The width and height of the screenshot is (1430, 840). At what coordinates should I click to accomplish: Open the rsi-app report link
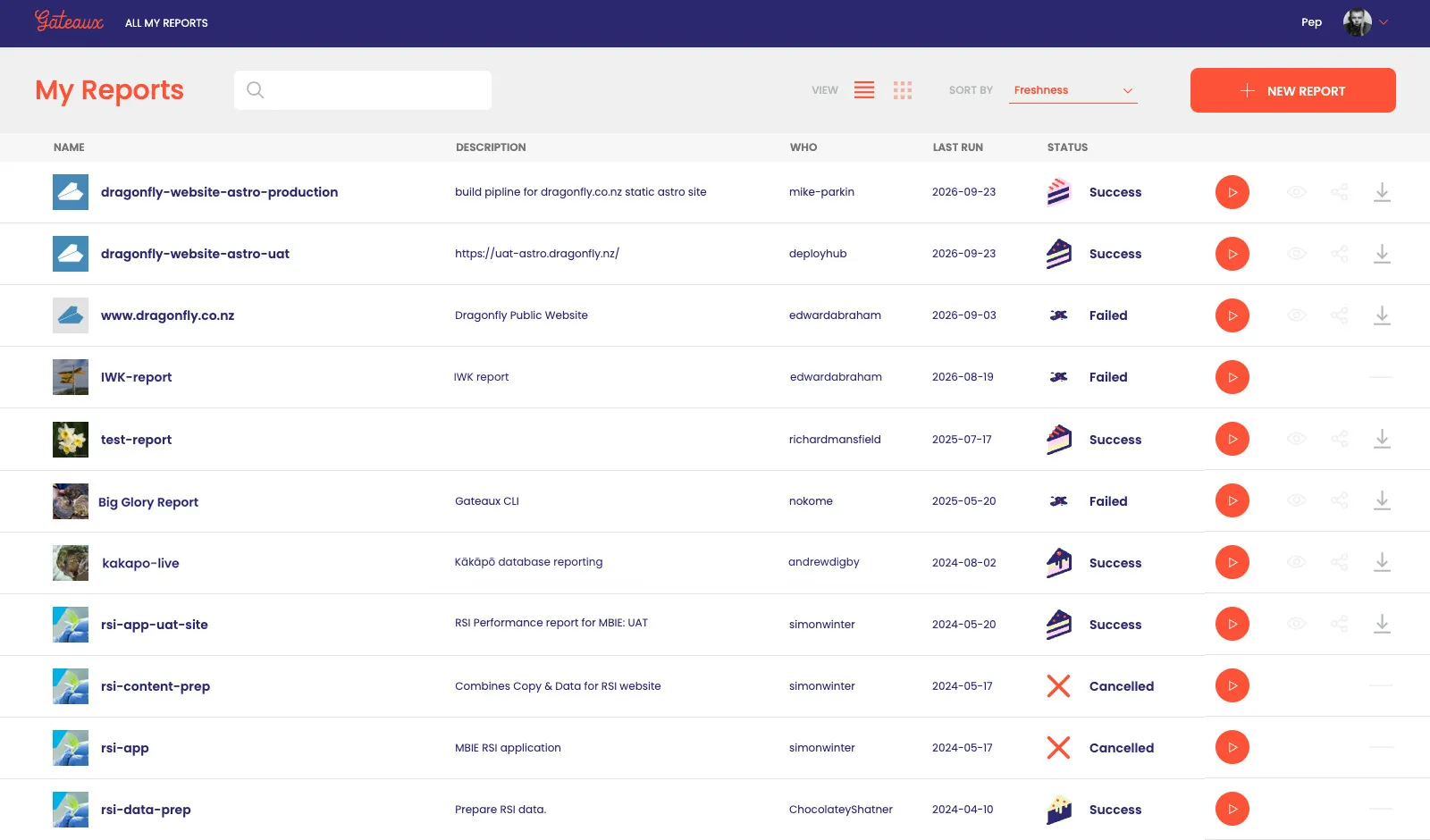(124, 748)
